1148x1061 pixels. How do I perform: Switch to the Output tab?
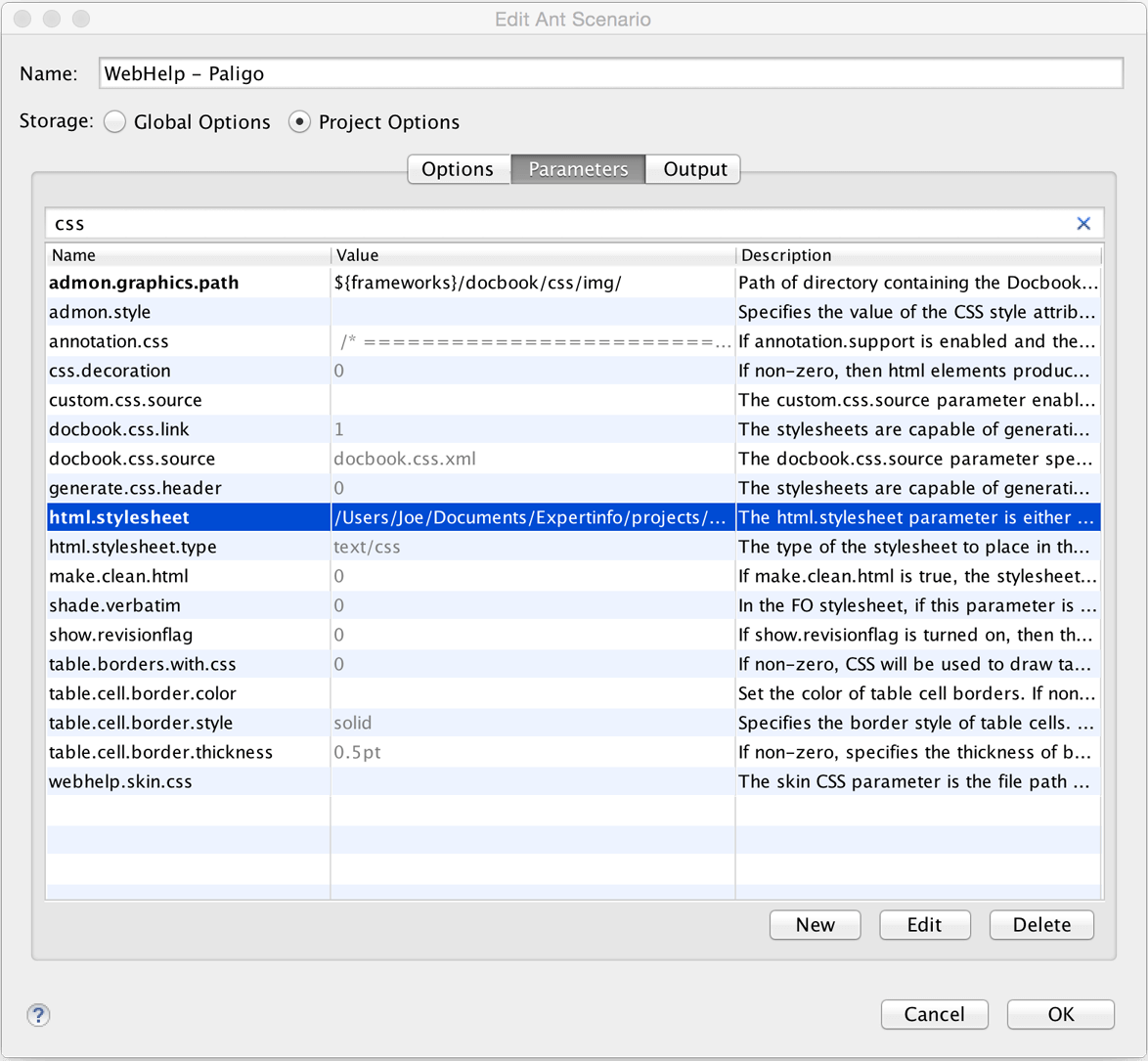click(694, 169)
